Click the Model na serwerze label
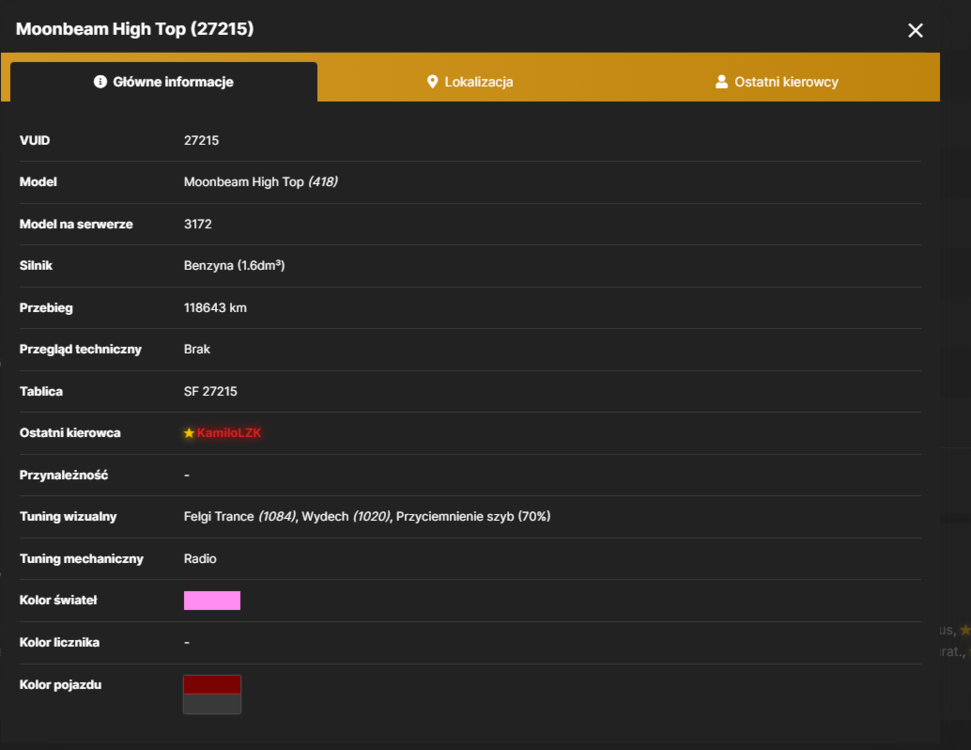This screenshot has width=971, height=750. 76,224
